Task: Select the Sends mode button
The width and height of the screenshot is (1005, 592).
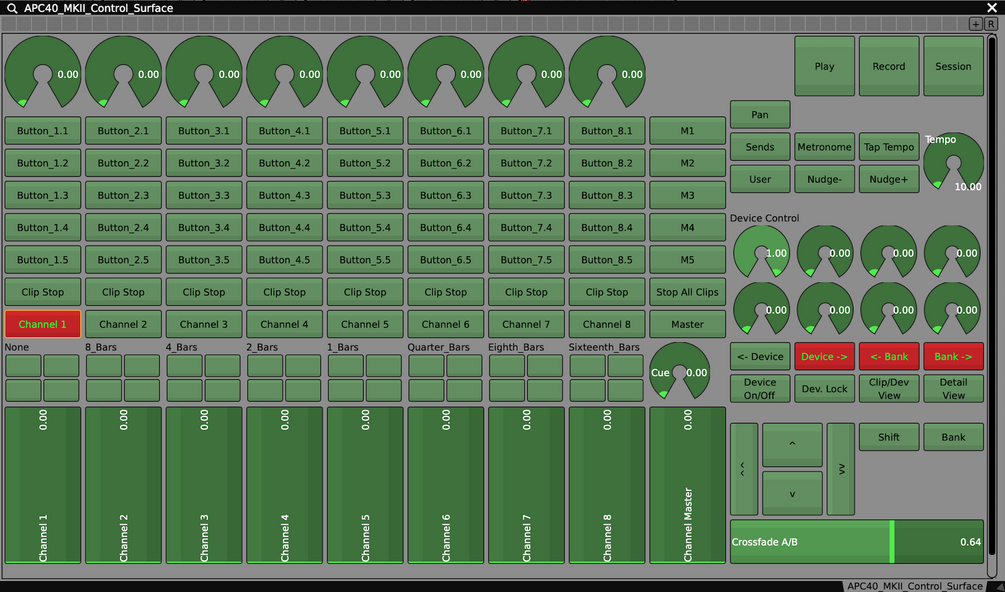Action: click(760, 147)
